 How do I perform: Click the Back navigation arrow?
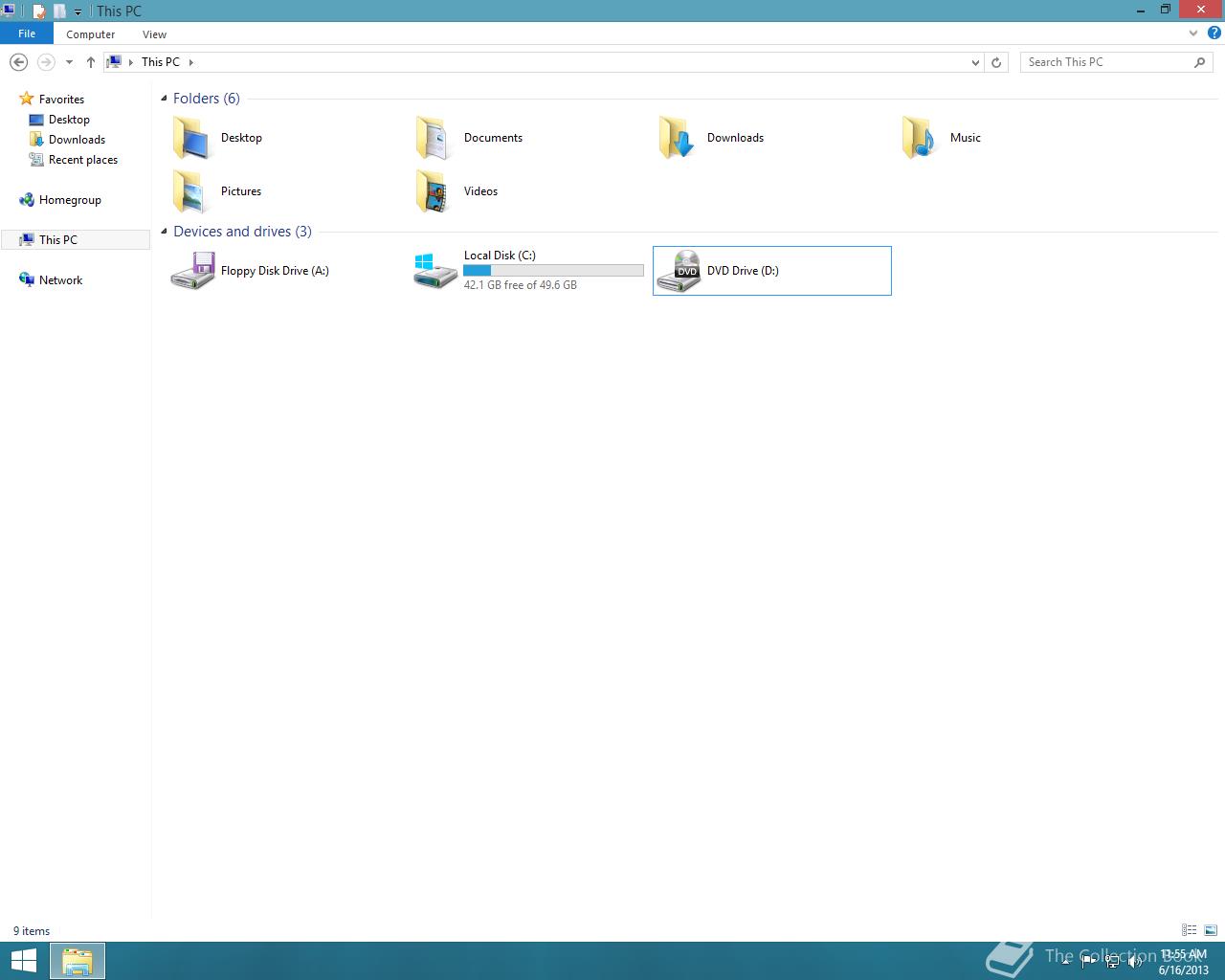point(18,62)
